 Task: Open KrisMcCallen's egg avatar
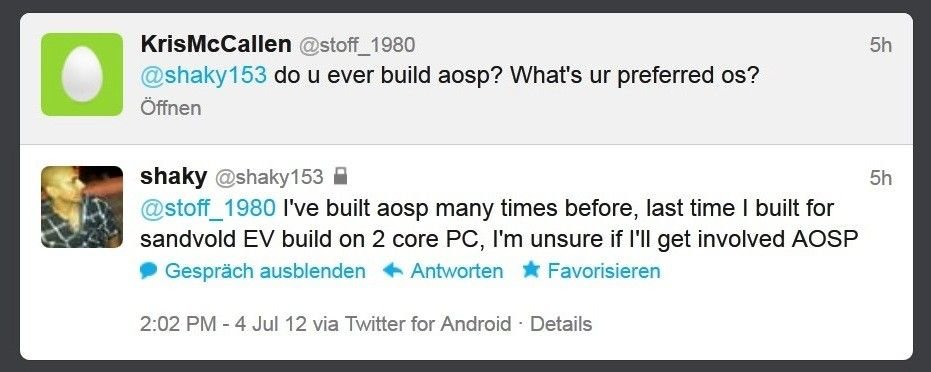82,74
